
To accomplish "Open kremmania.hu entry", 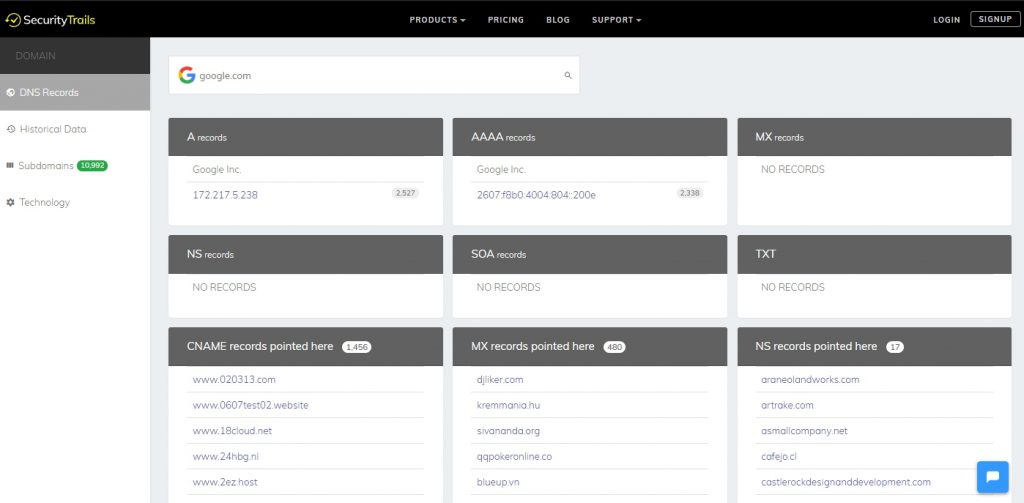I will click(508, 405).
